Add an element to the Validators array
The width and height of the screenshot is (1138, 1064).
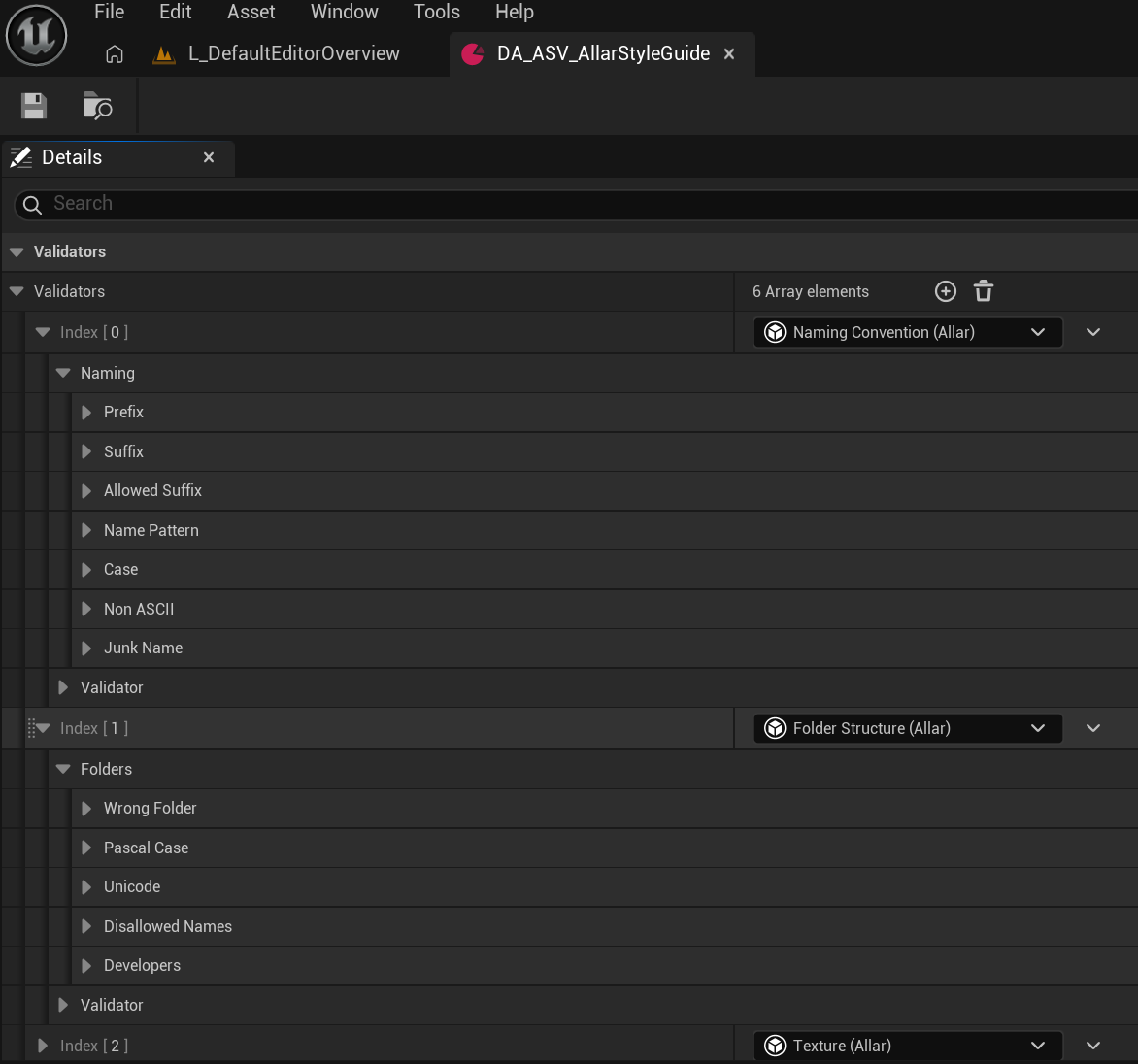(x=945, y=291)
